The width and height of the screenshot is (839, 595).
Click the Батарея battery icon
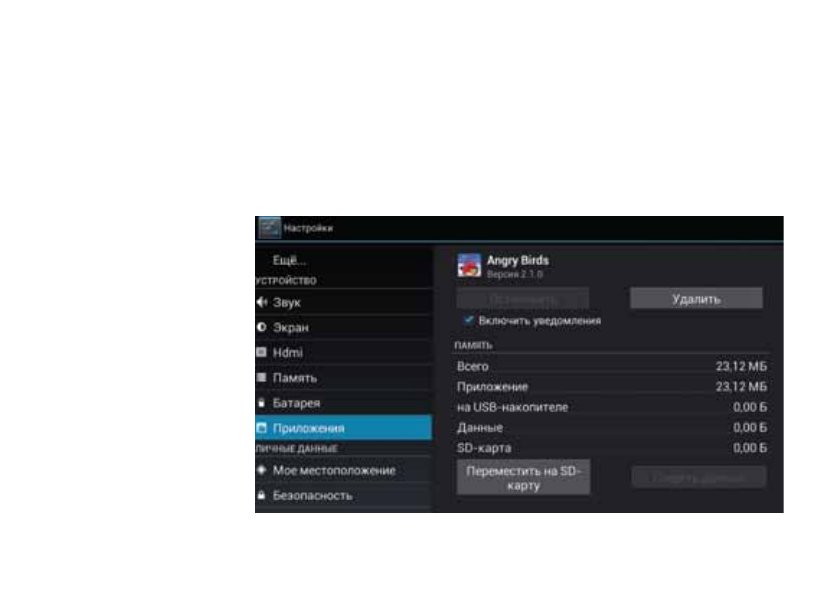(262, 403)
